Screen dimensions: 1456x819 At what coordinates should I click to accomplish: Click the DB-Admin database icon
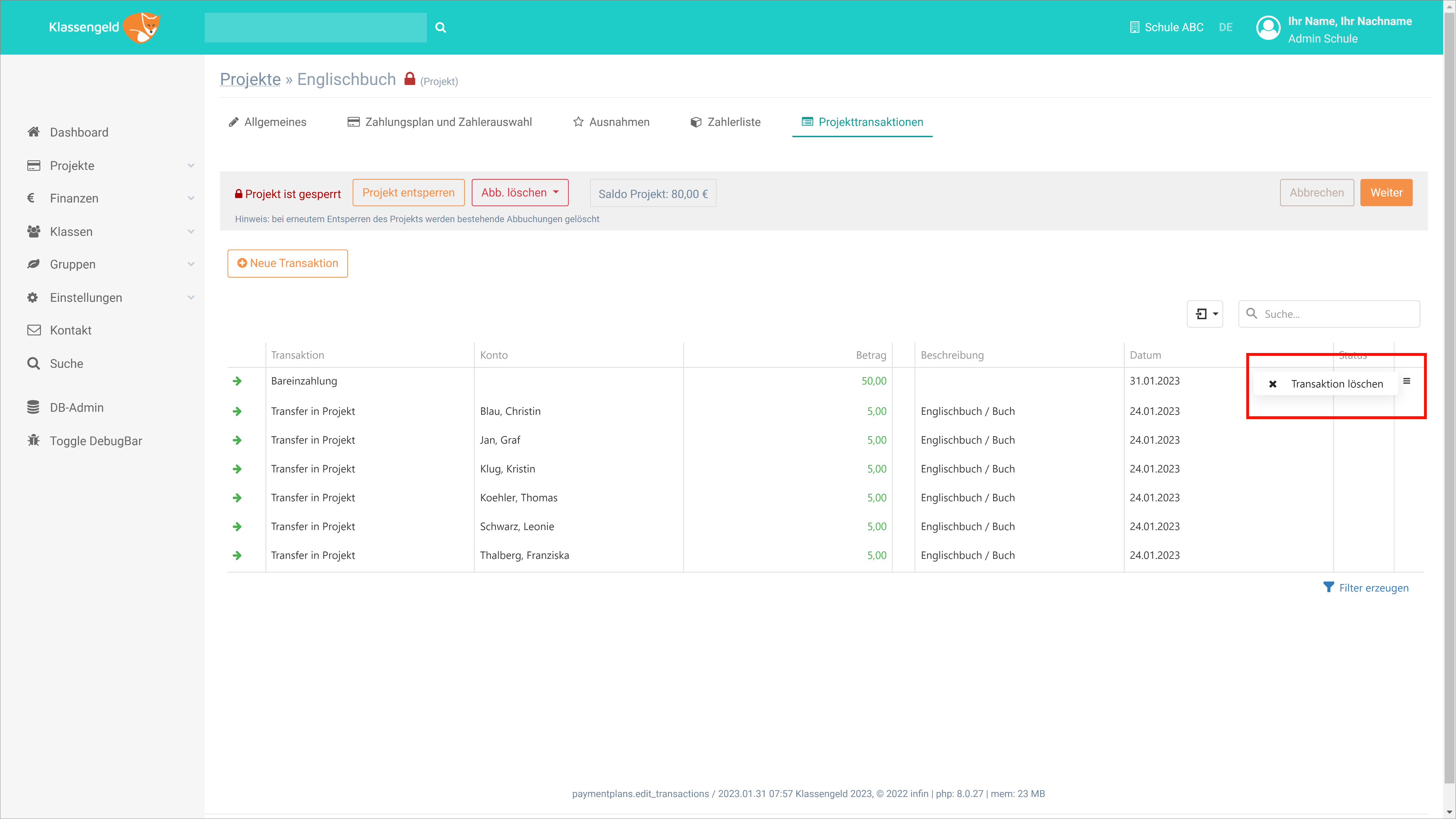(33, 407)
